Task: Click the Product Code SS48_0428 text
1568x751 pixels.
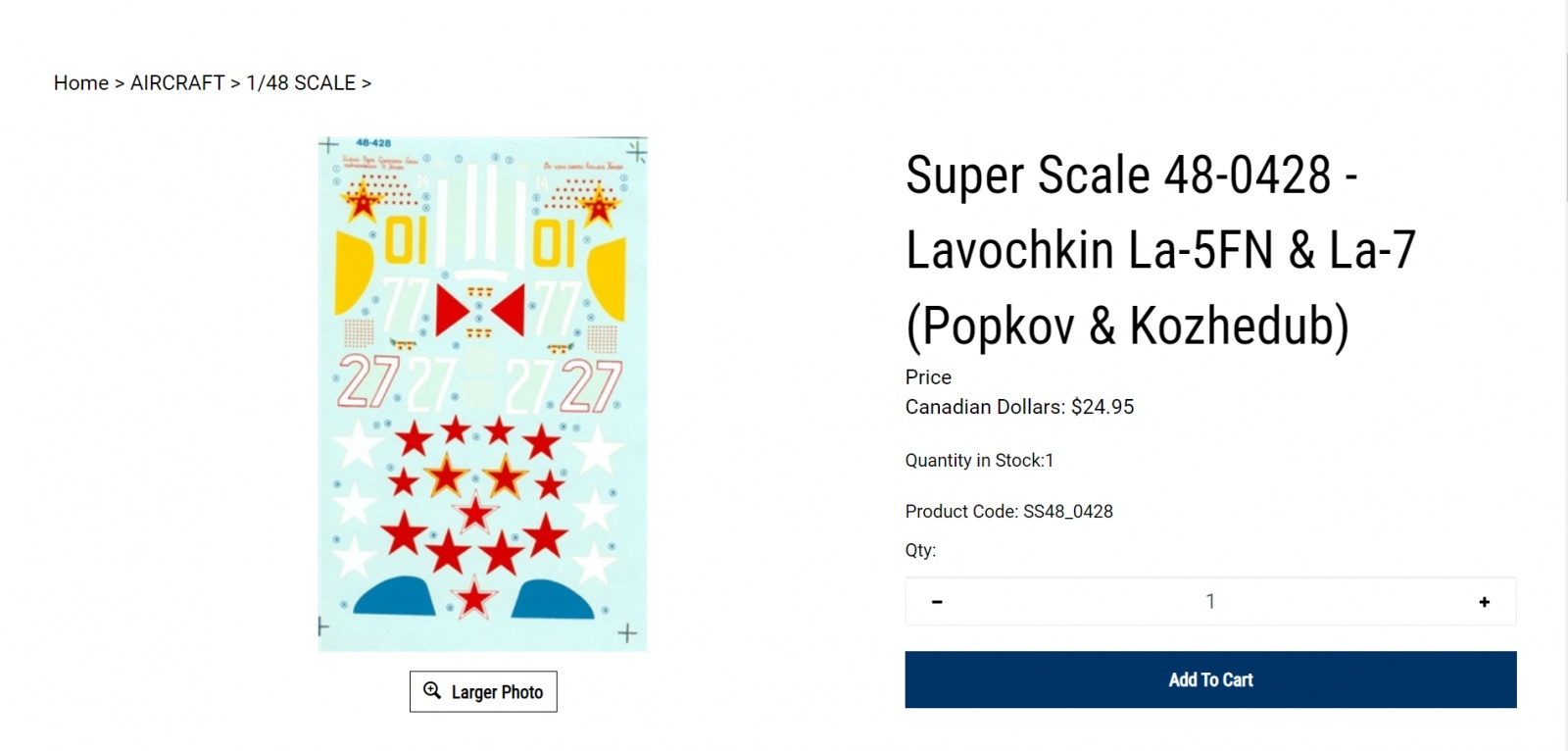Action: (1008, 512)
